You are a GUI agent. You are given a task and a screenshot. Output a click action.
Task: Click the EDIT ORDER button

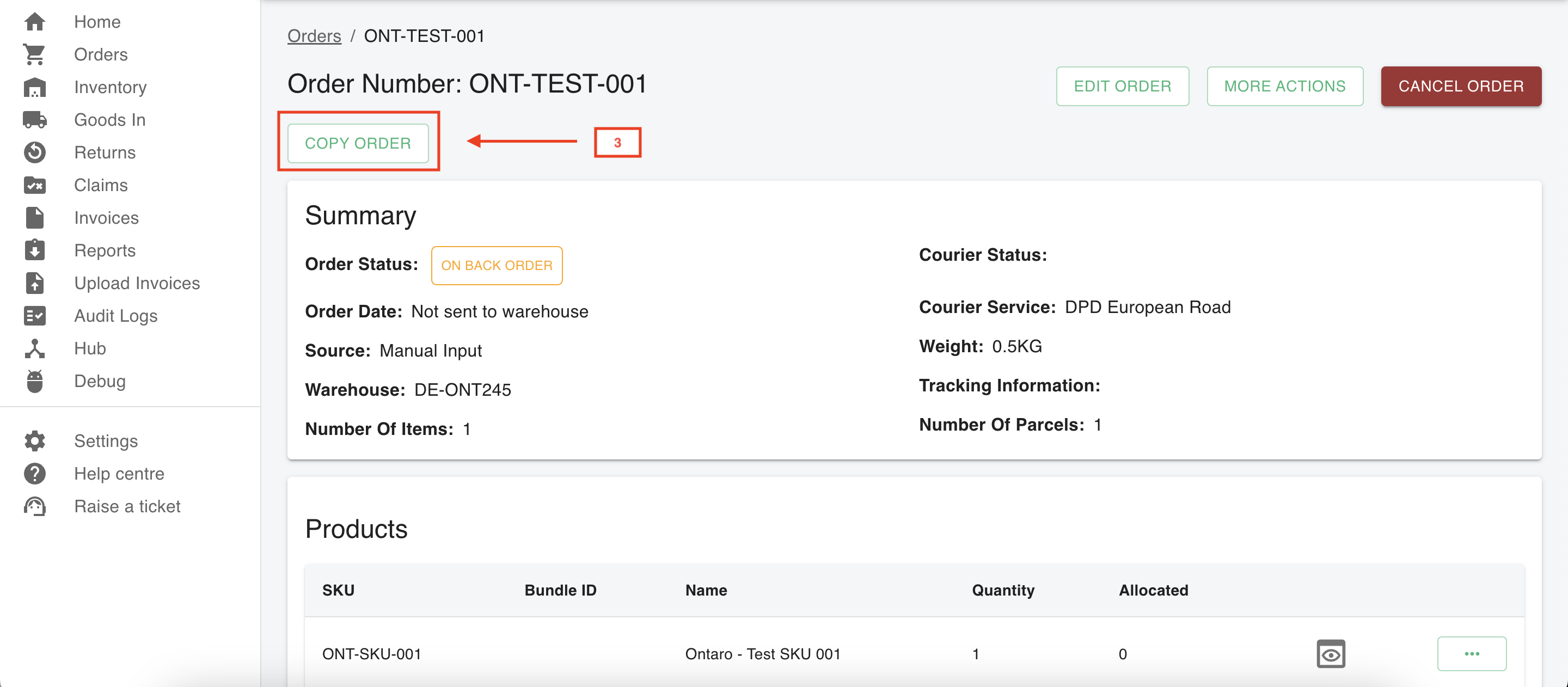(1123, 87)
